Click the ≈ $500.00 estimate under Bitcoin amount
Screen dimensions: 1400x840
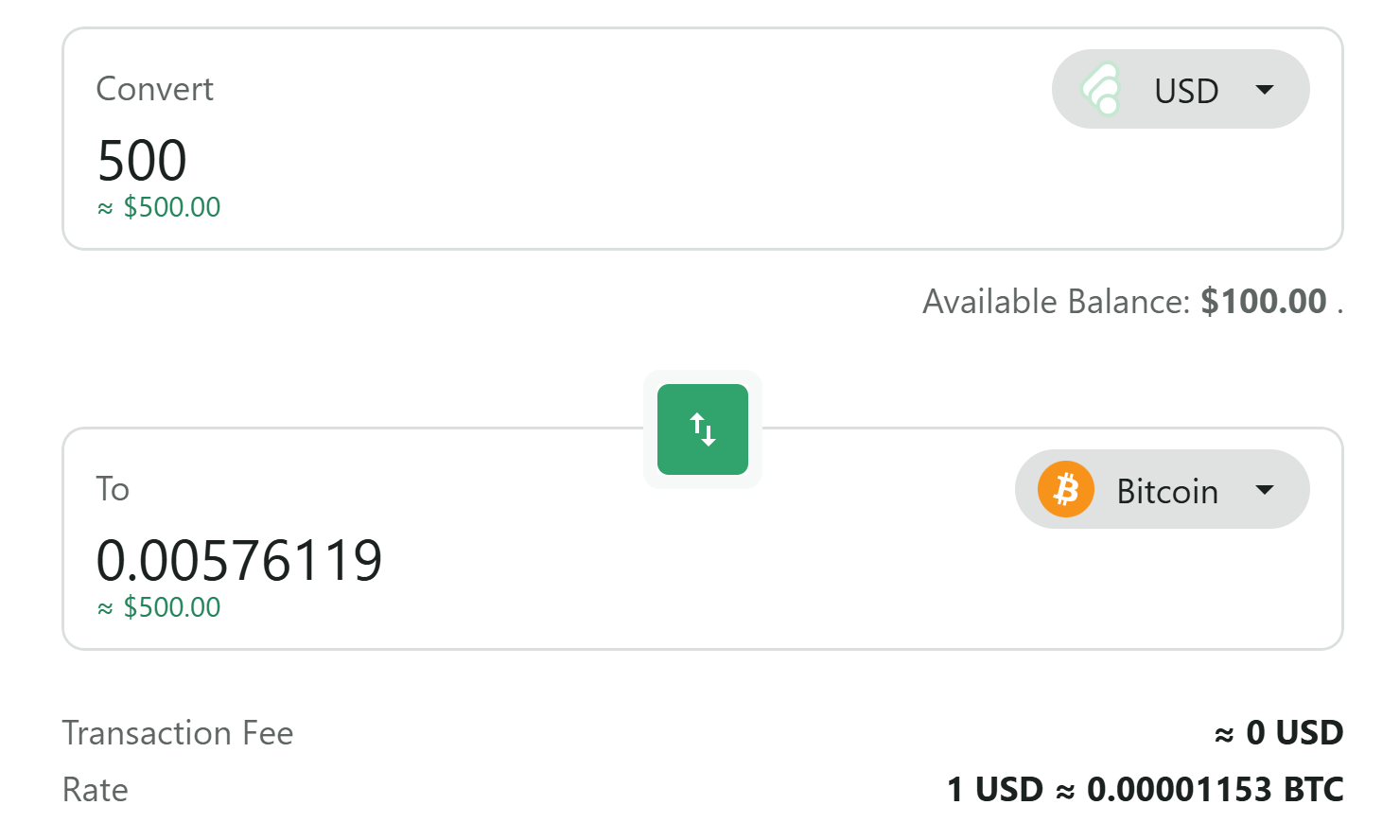click(x=159, y=607)
